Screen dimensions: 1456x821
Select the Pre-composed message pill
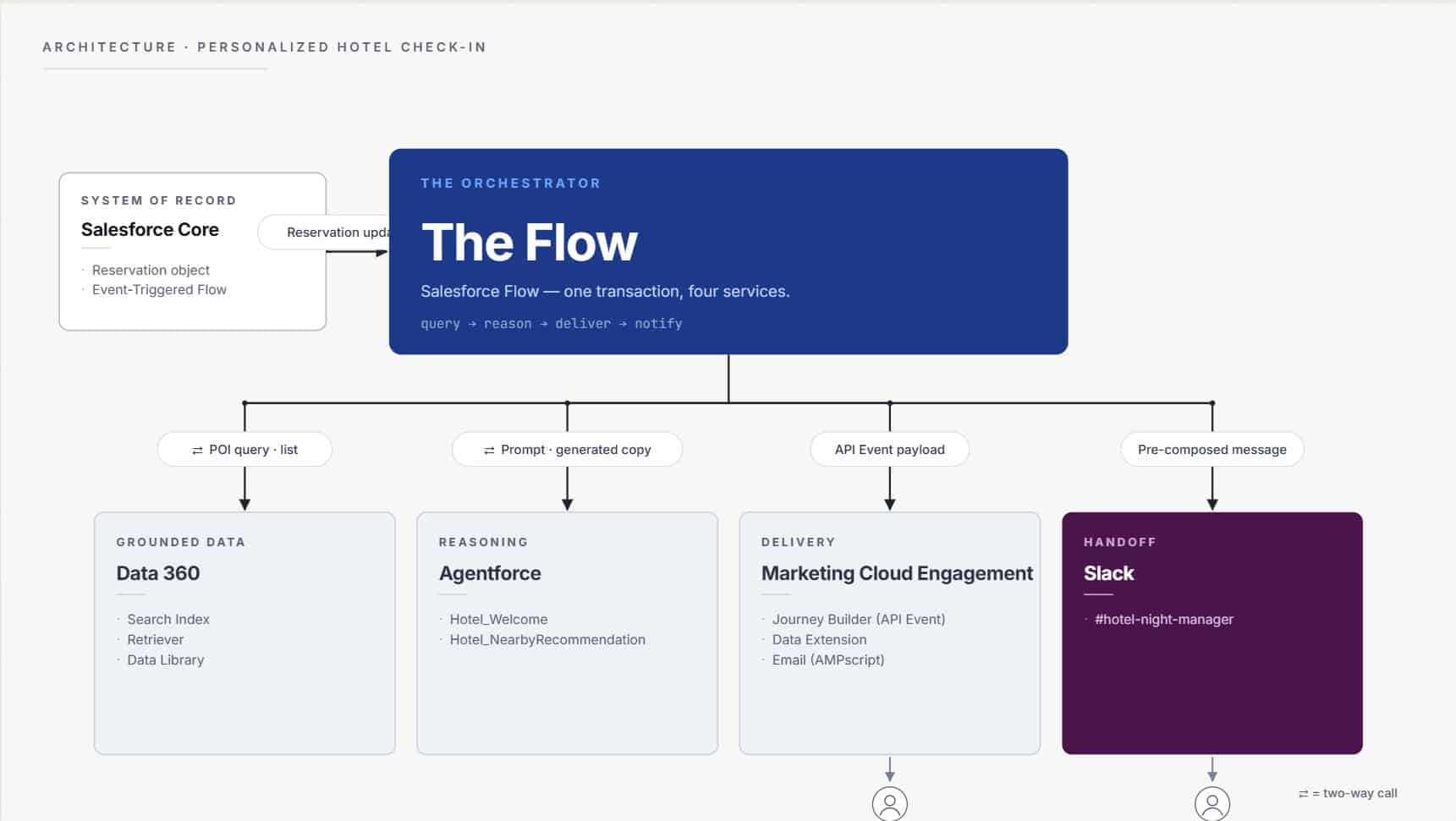click(1212, 450)
